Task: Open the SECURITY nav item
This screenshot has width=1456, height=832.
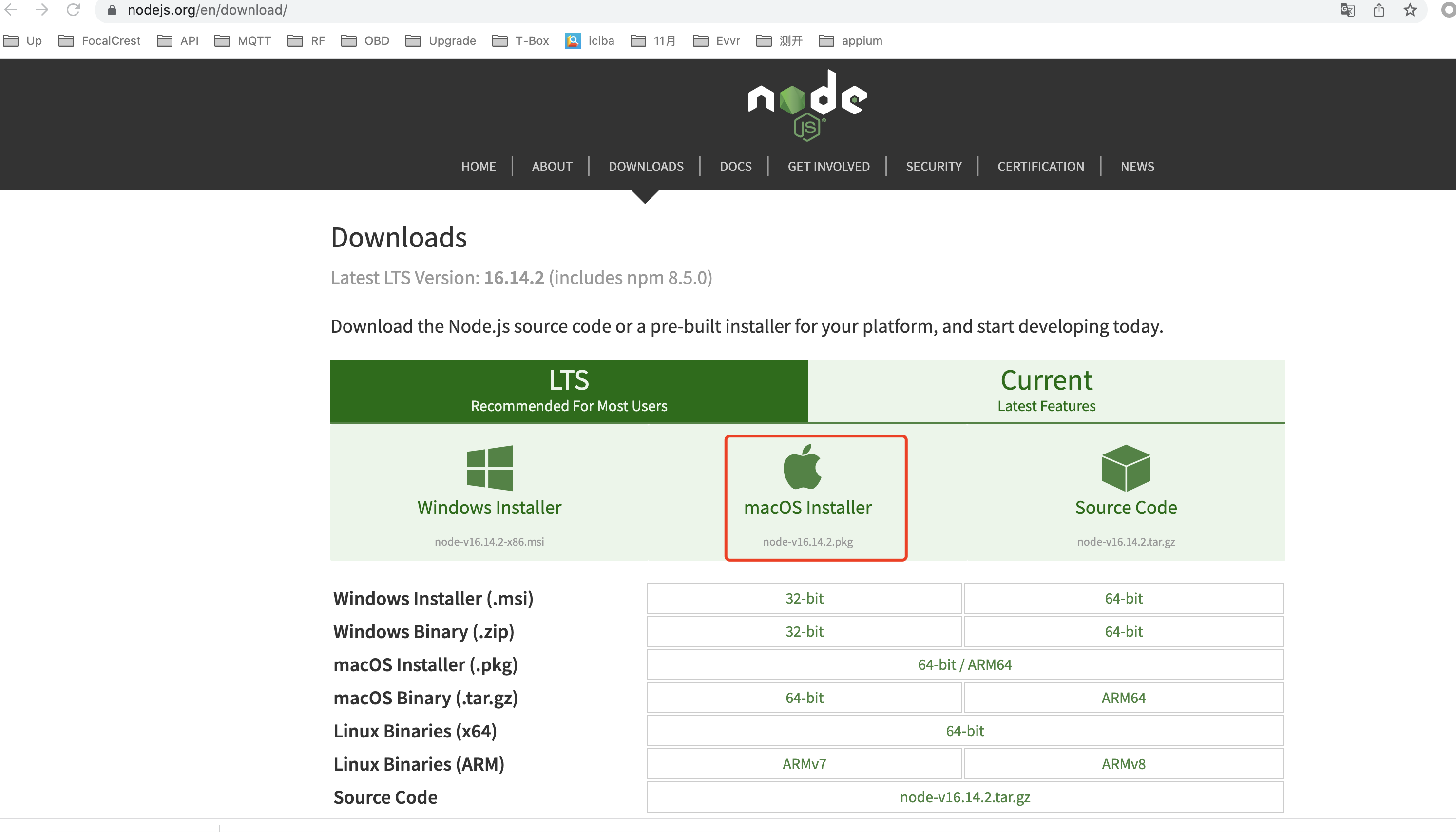Action: (934, 166)
